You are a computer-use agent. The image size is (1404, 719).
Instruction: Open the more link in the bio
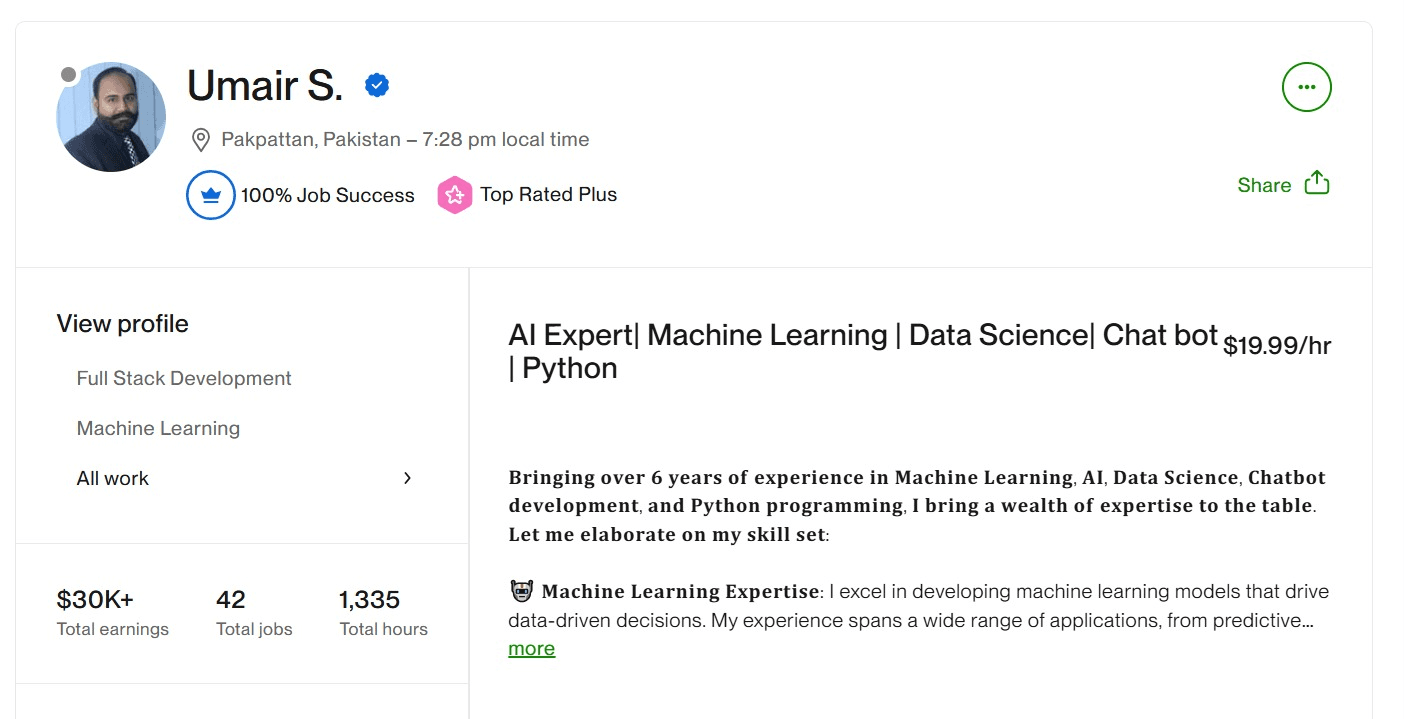click(x=531, y=648)
